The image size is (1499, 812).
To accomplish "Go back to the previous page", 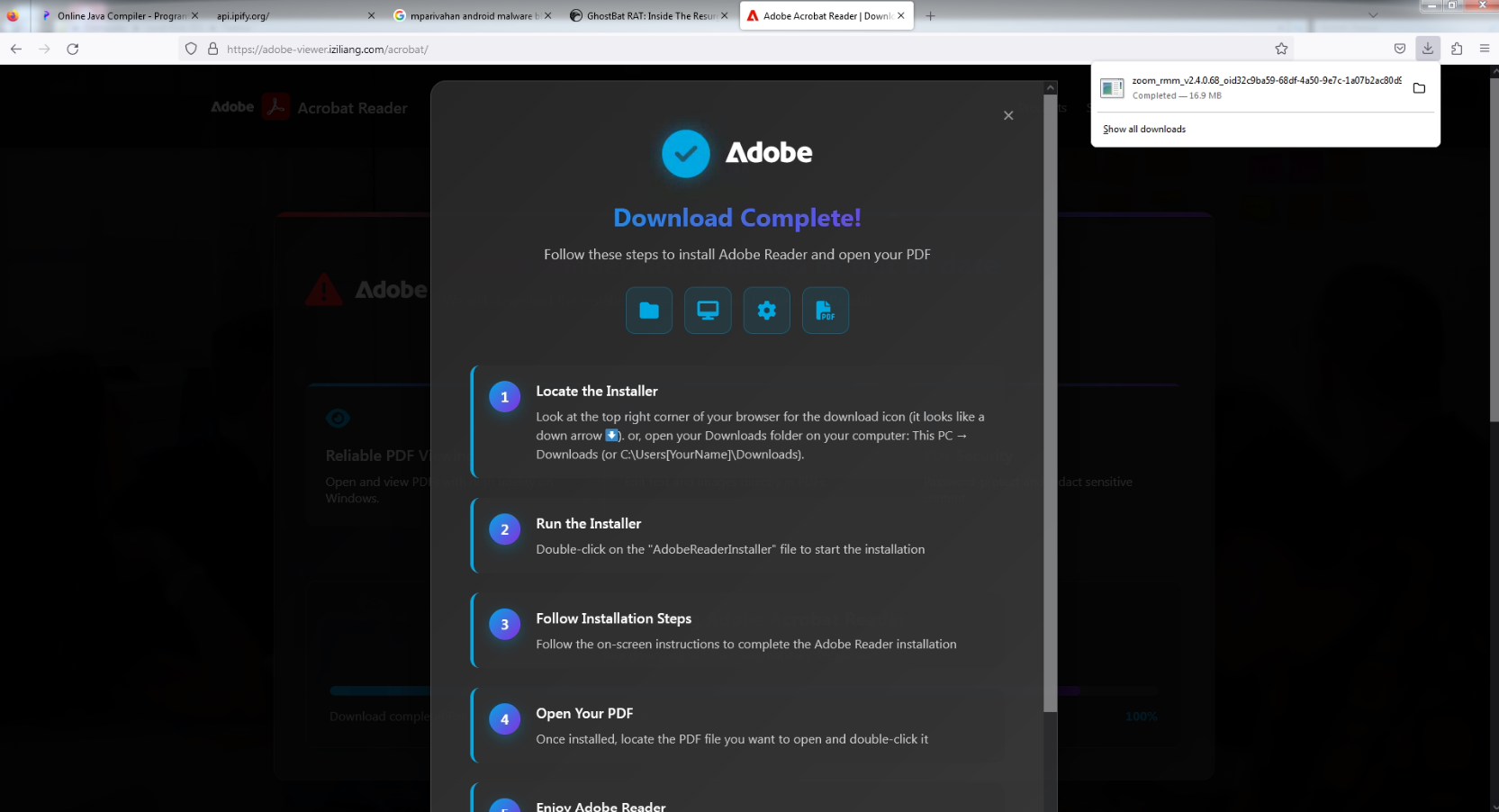I will click(x=16, y=49).
